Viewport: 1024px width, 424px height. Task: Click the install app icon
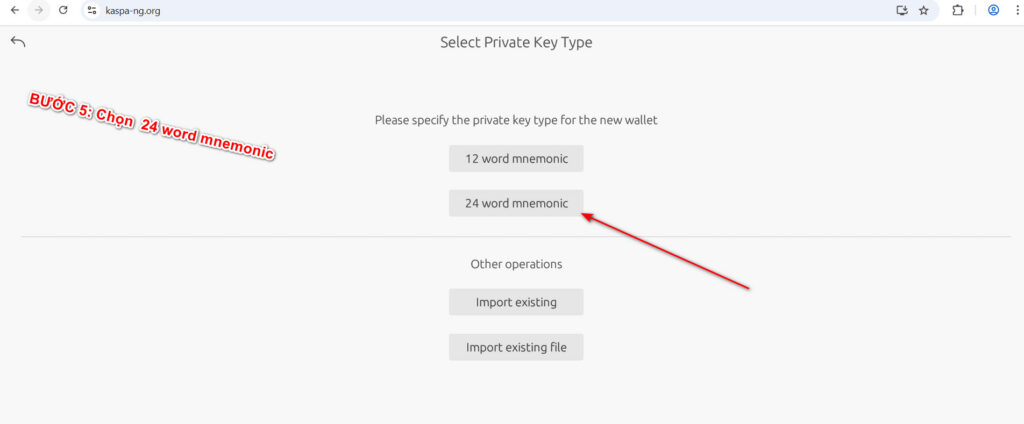(902, 10)
